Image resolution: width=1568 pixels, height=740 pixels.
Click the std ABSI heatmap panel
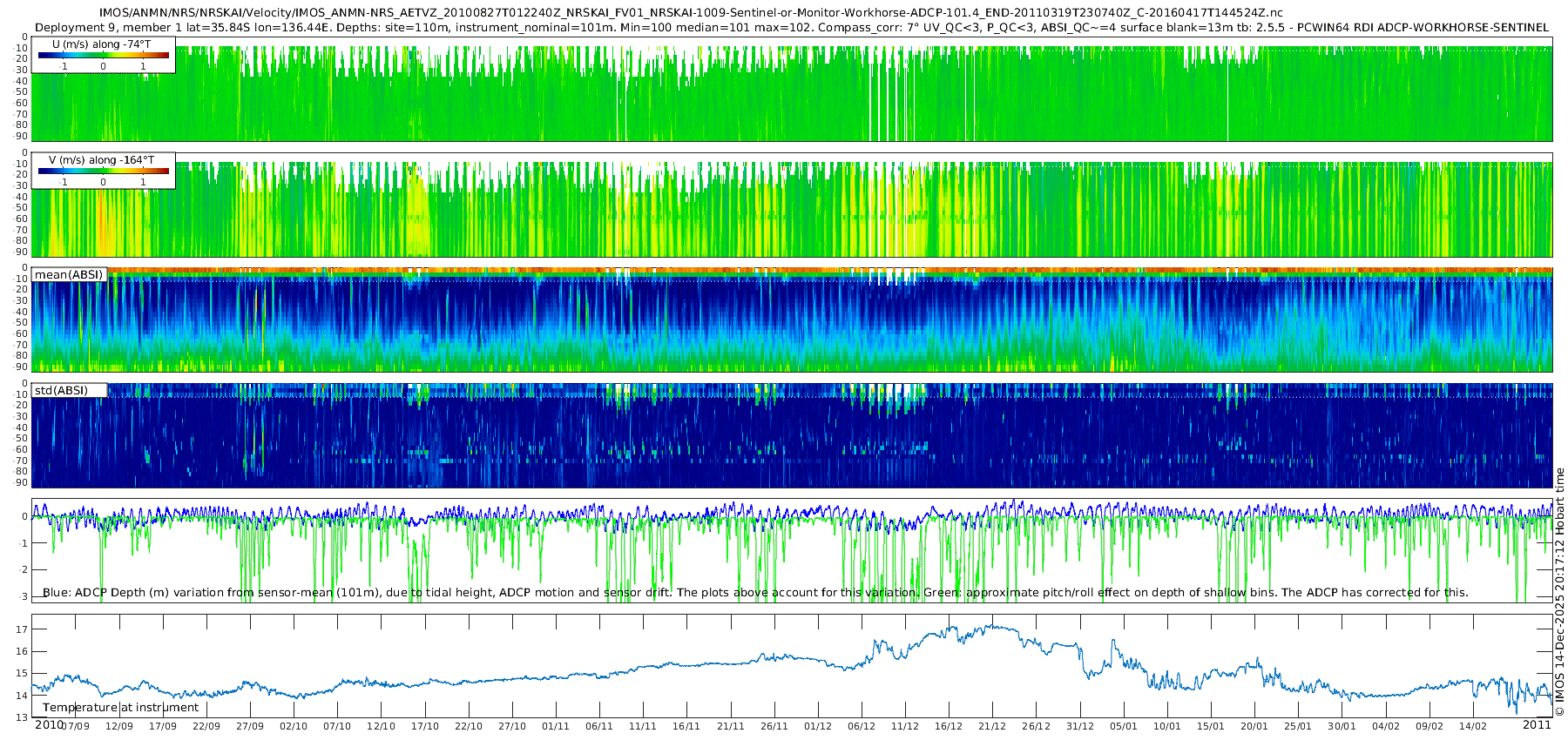tap(792, 435)
